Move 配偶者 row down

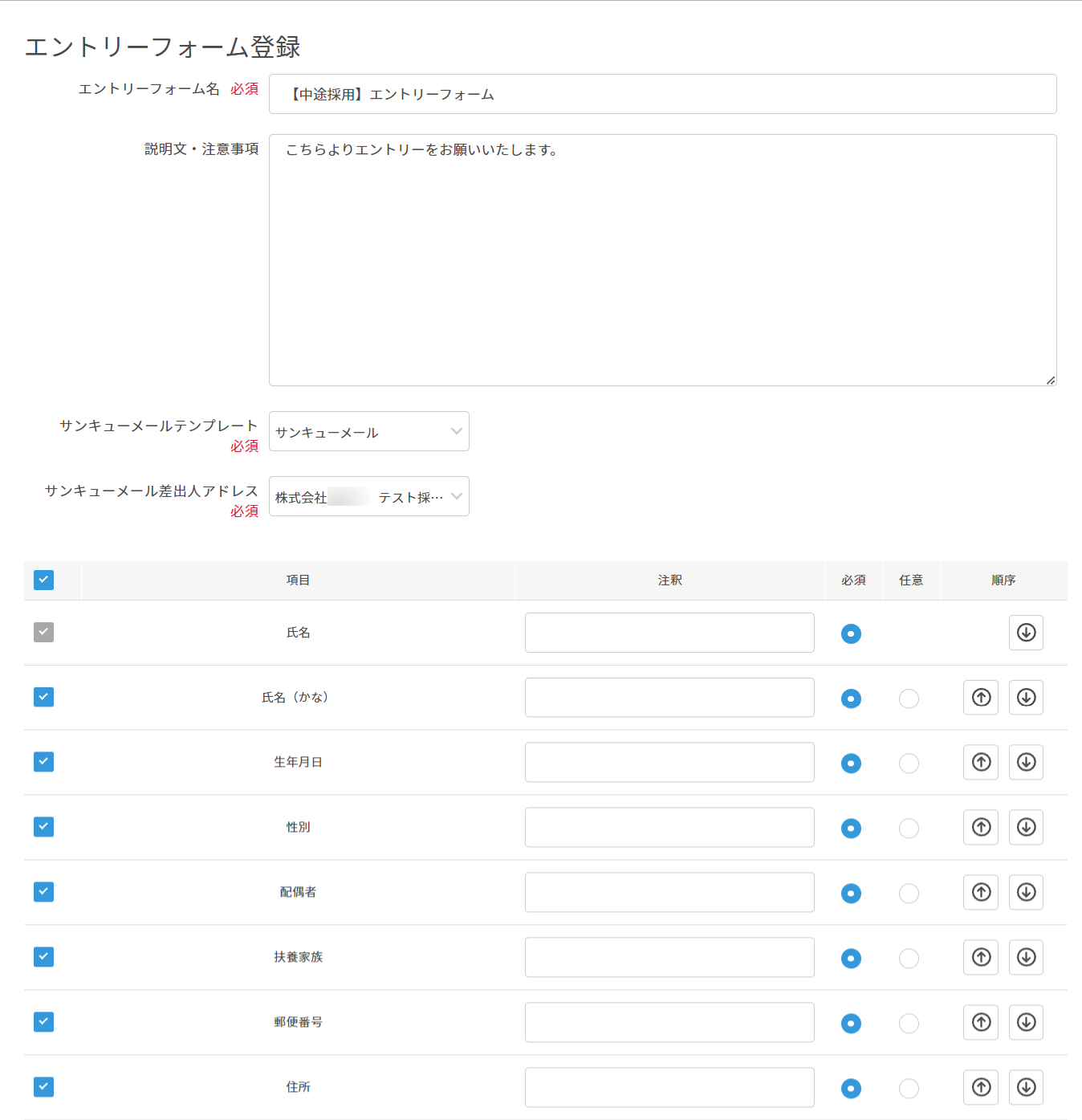pos(1026,892)
